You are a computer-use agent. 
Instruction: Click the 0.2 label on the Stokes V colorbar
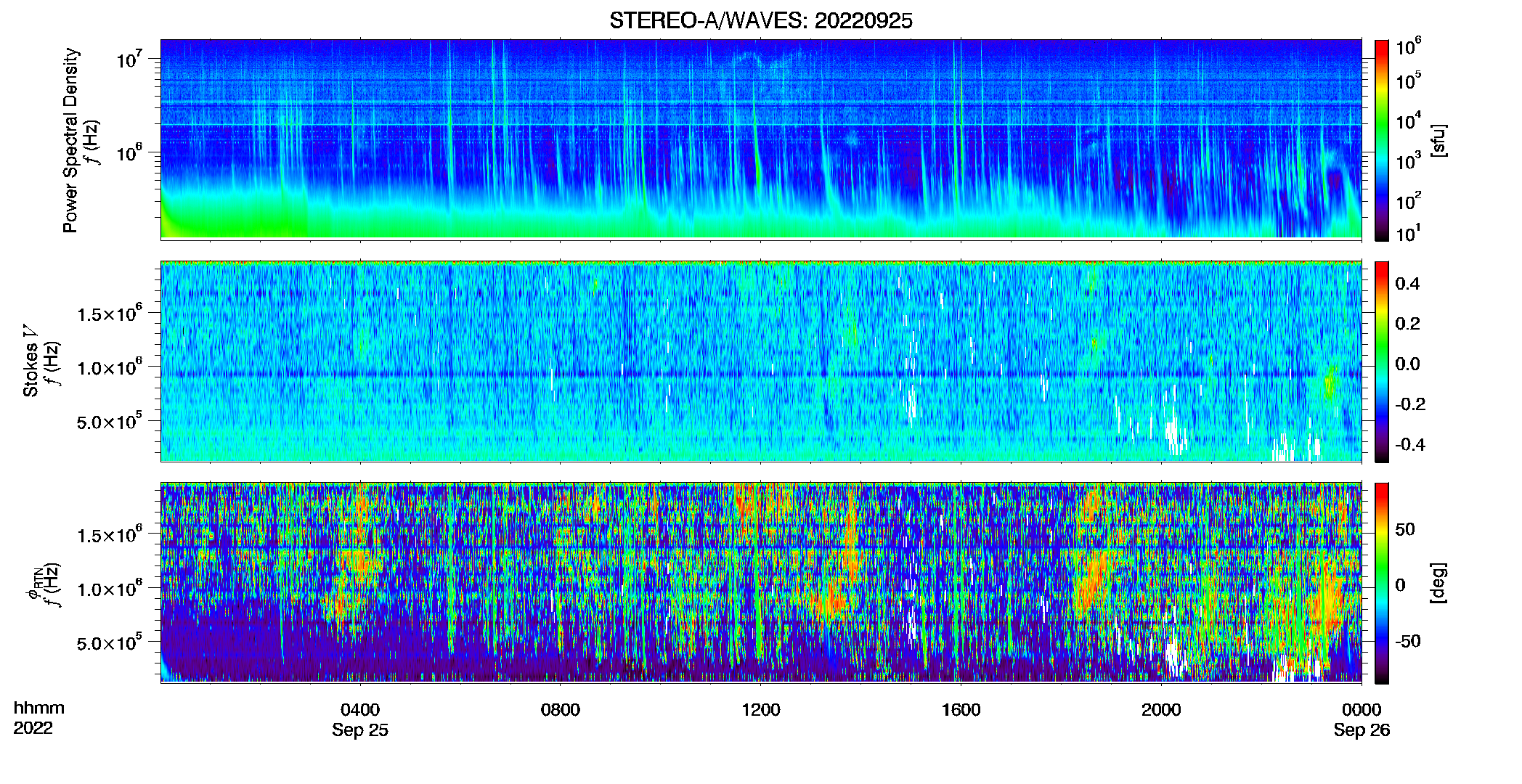click(x=1407, y=324)
